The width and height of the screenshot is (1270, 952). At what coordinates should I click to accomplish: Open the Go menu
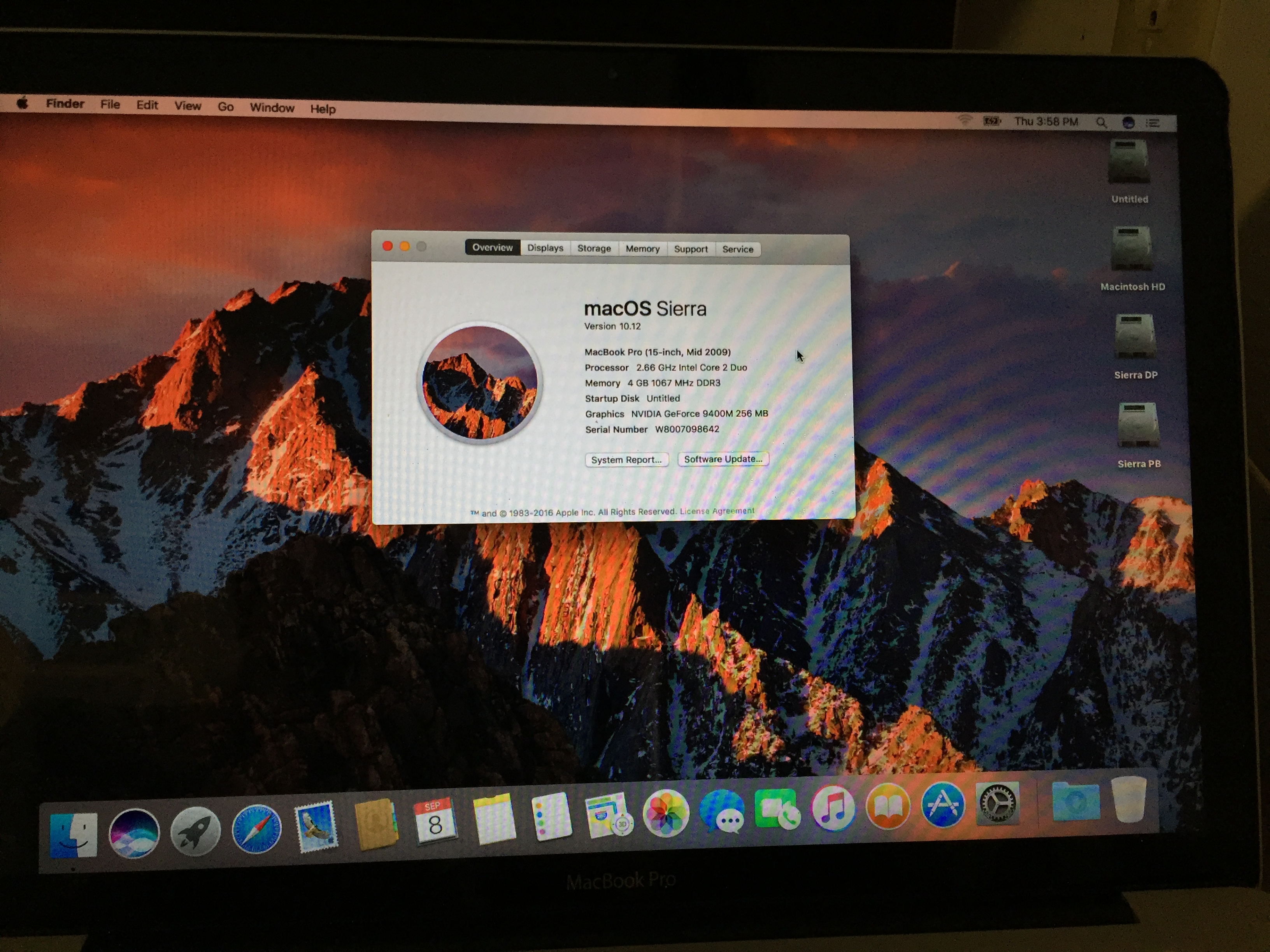click(225, 107)
